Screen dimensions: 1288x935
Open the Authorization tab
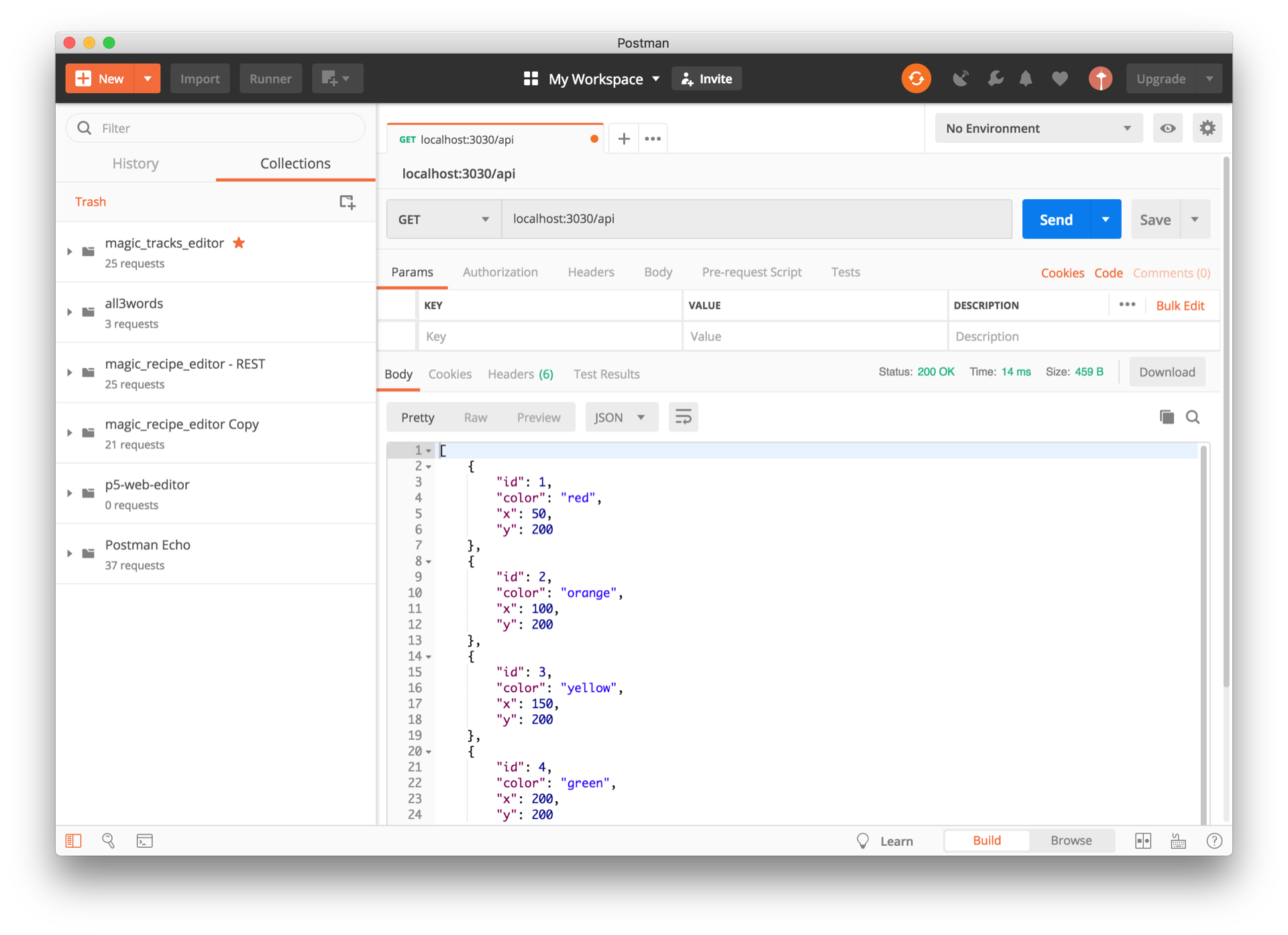[x=500, y=272]
